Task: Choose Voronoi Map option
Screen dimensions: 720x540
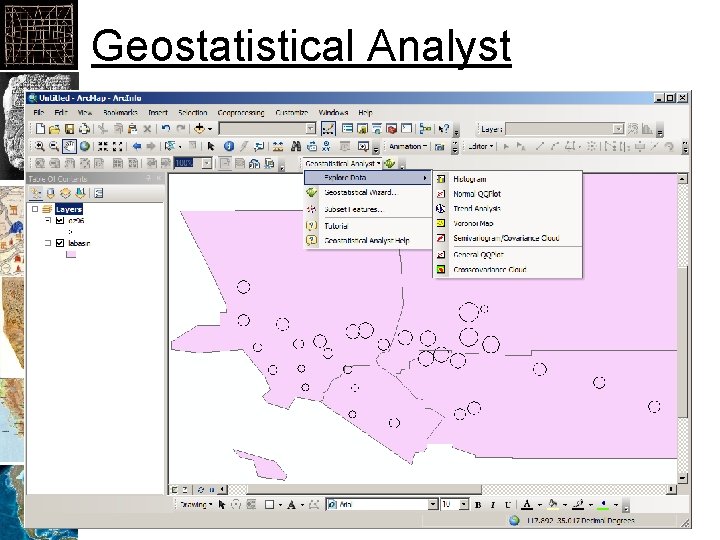Action: click(x=507, y=224)
